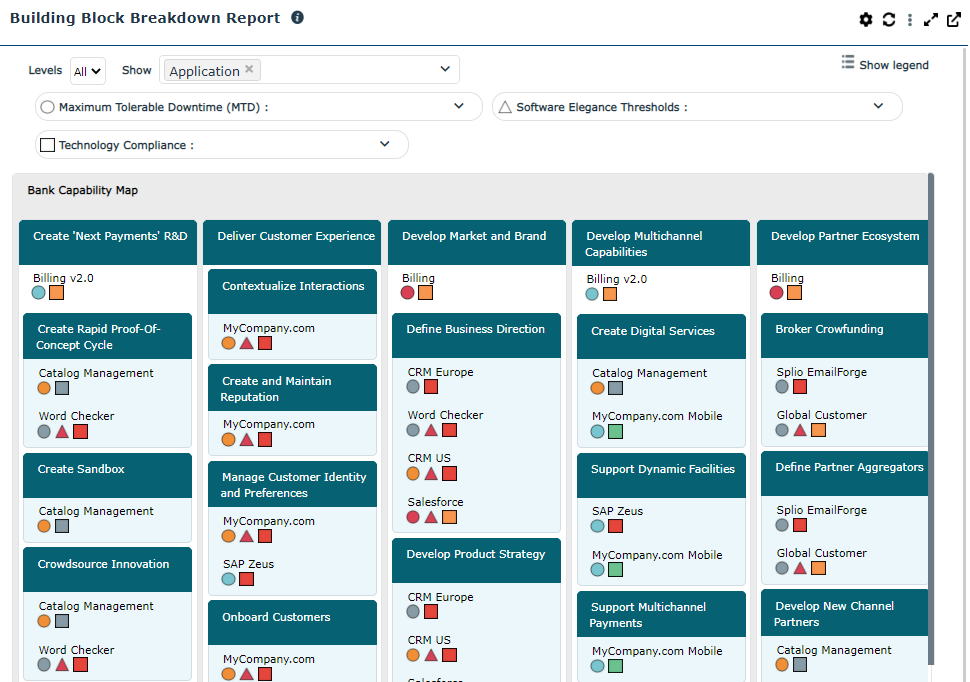
Task: Open report settings gear icon
Action: (x=866, y=20)
